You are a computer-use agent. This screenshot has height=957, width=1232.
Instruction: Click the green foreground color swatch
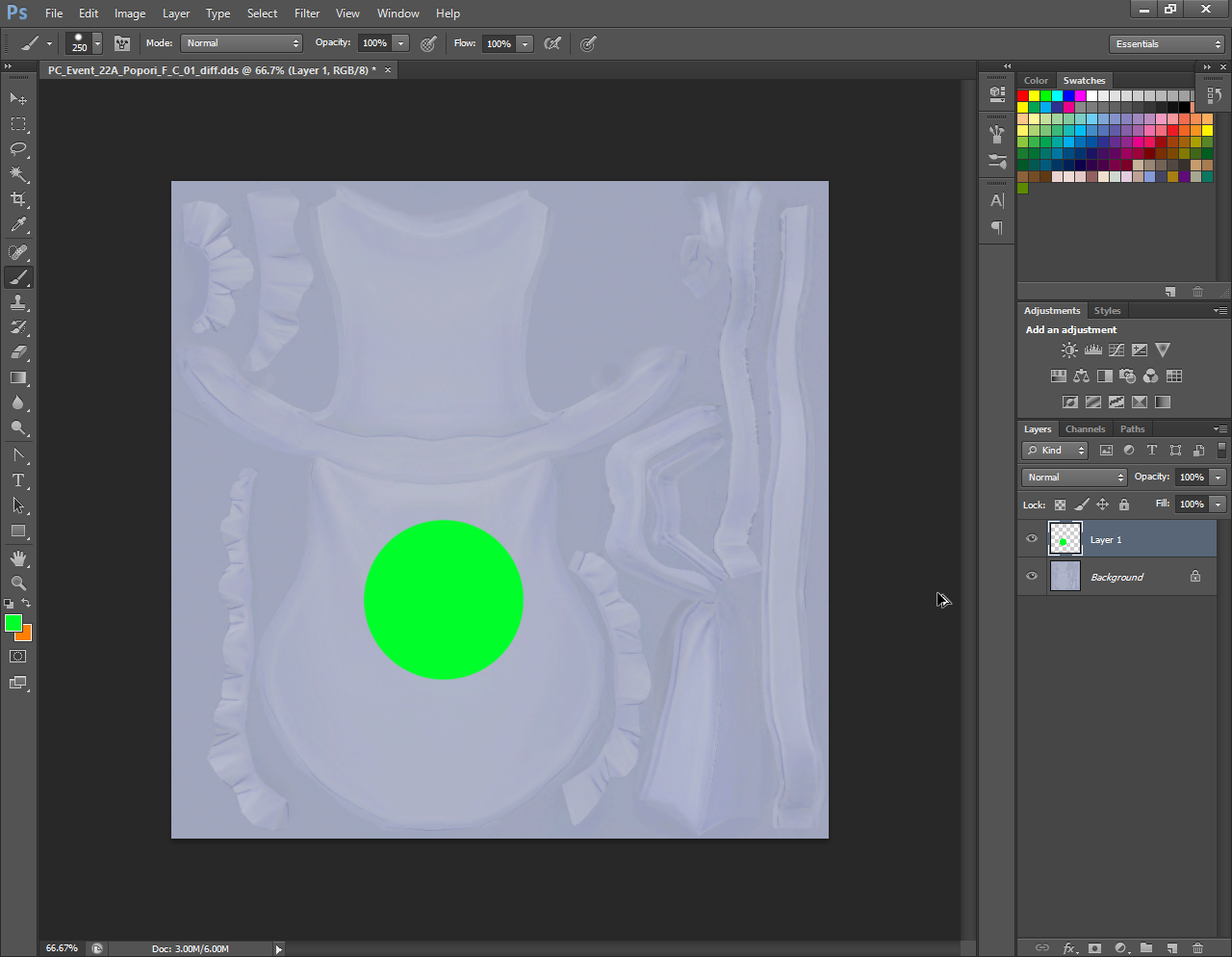(13, 624)
